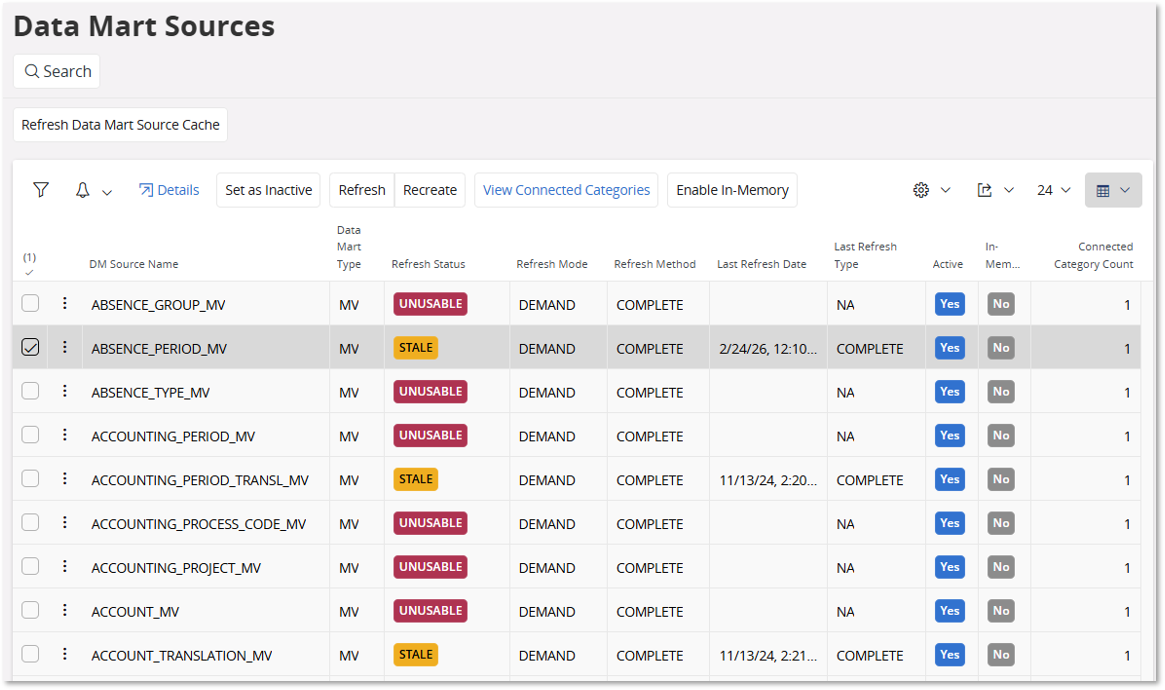Open row menu for ACCOUNTING_PROCESS_CODE_MV
The height and width of the screenshot is (690, 1165).
tap(65, 522)
